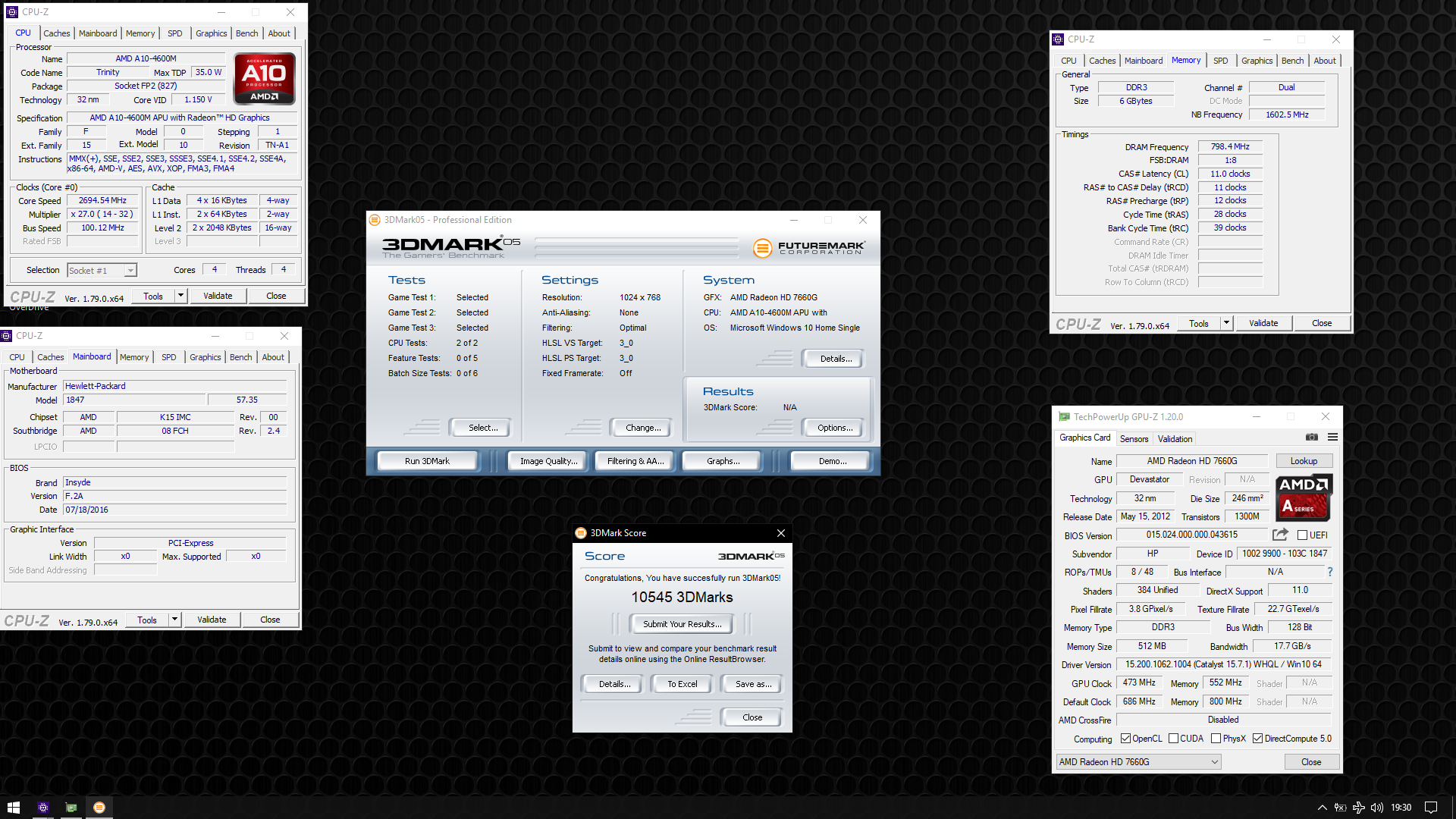Click the title icon of the Mainboard CPU-Z window
Viewport: 1456px width, 819px height.
click(x=6, y=336)
